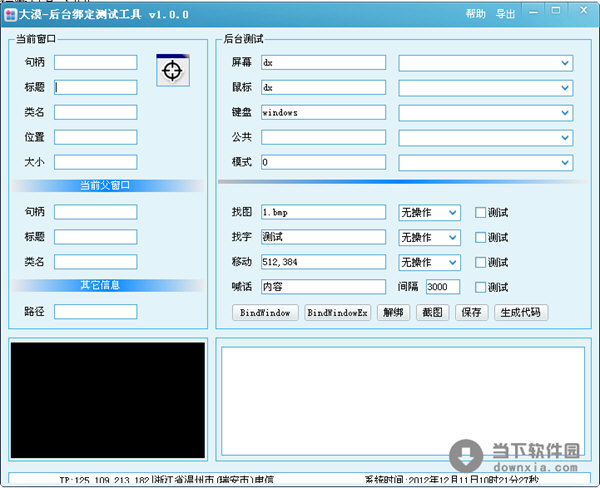Screen dimensions: 600x488
Task: Click the 模式 field containing 0
Action: tap(323, 162)
